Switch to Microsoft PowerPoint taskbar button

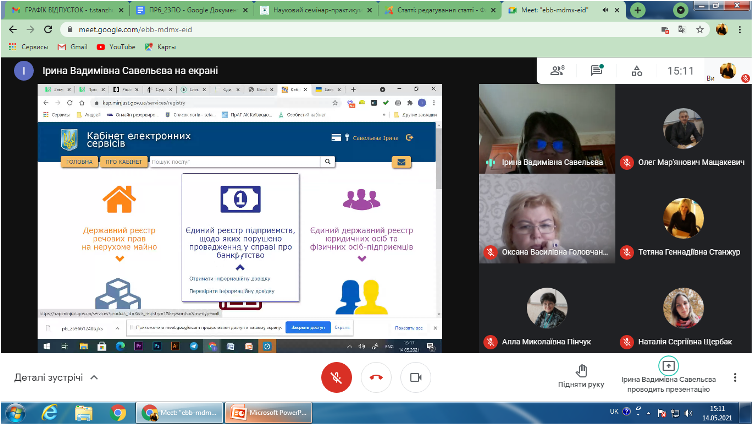[x=269, y=412]
